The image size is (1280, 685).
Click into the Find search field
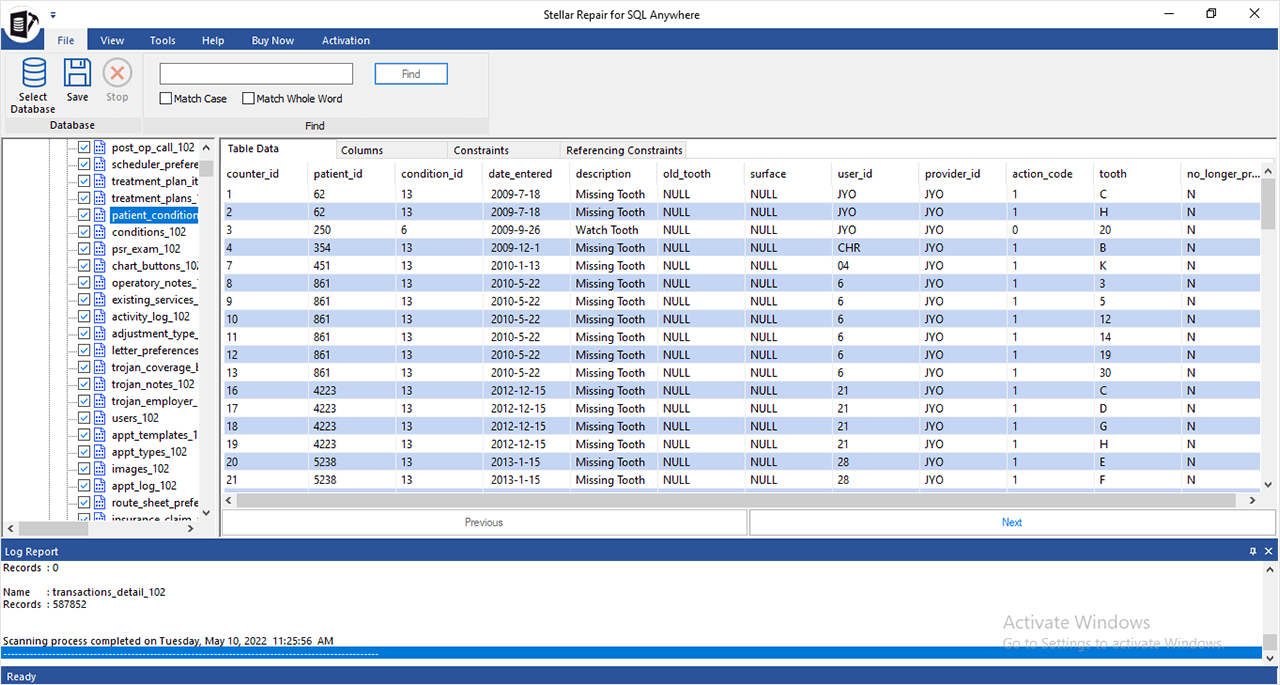pyautogui.click(x=256, y=74)
